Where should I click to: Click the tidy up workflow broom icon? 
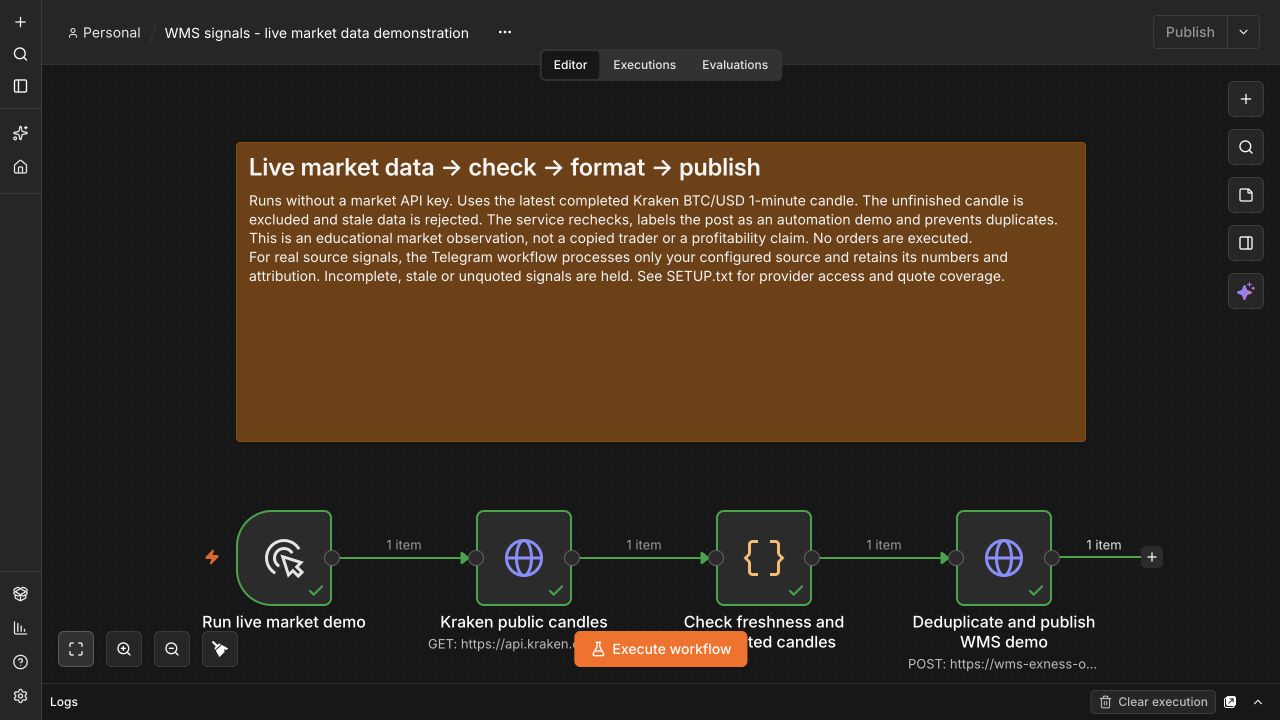pos(220,649)
